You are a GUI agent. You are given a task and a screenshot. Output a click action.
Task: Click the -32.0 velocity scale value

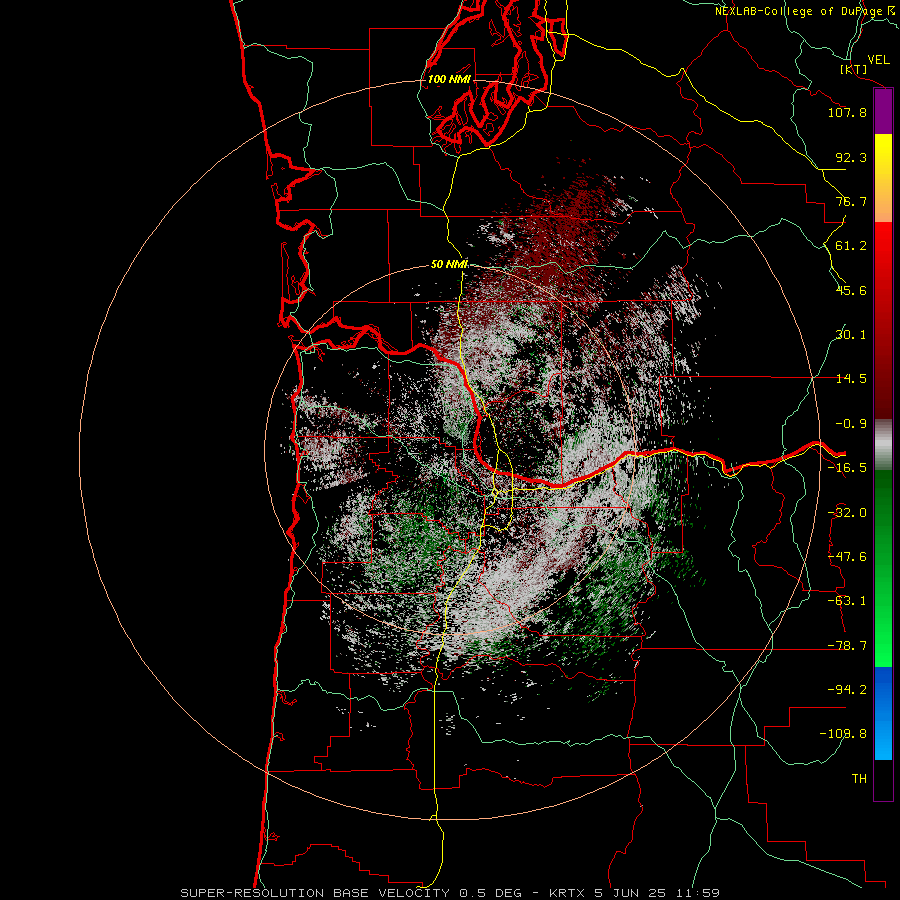point(847,513)
